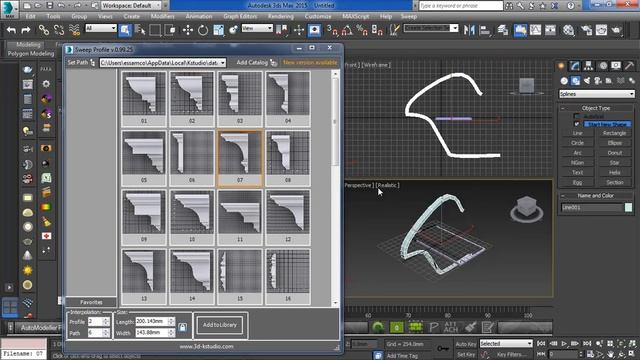Screen dimensions: 640x360
Task: Open the Curve Editor icon
Action: coord(536,30)
